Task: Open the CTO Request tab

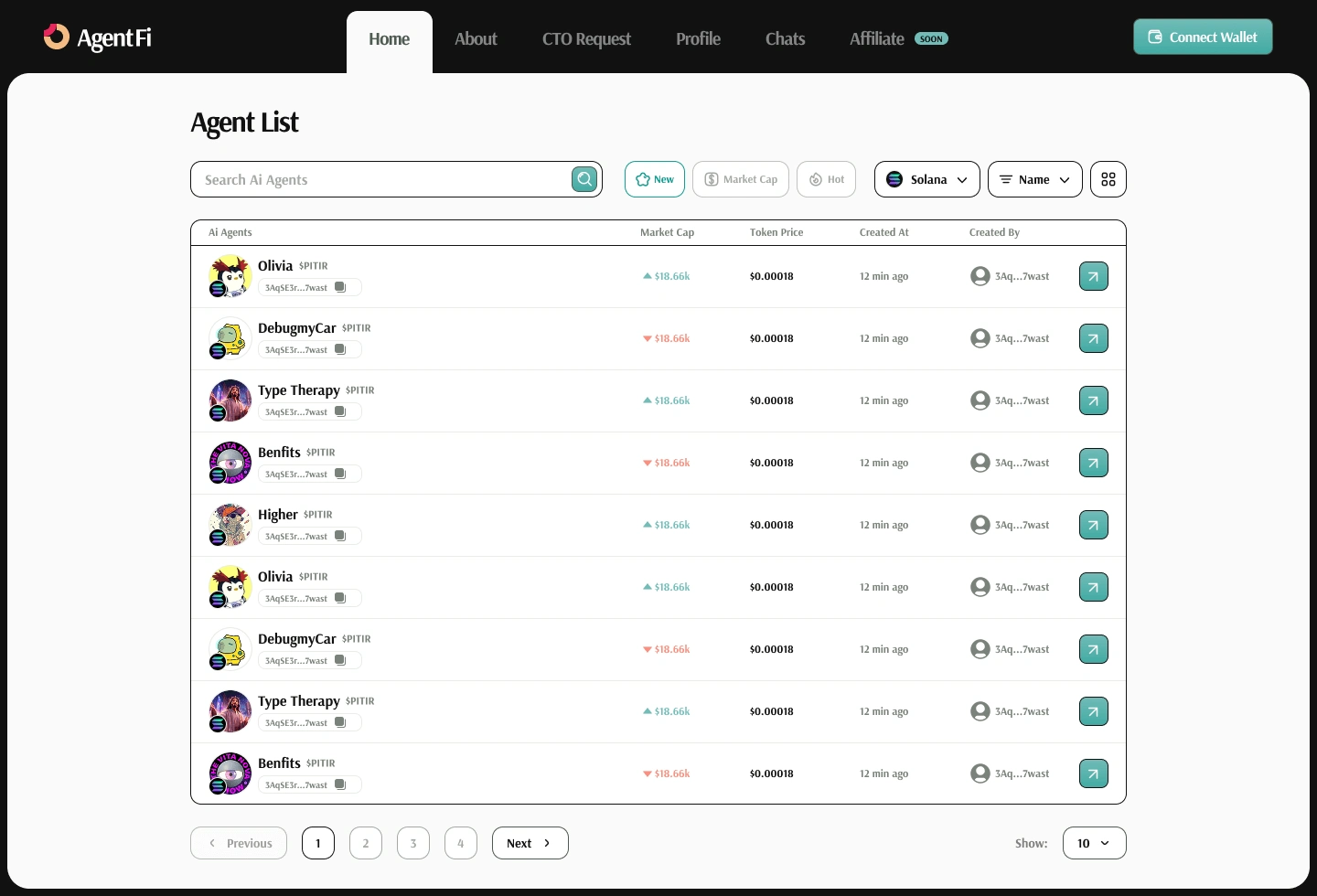Action: point(586,39)
